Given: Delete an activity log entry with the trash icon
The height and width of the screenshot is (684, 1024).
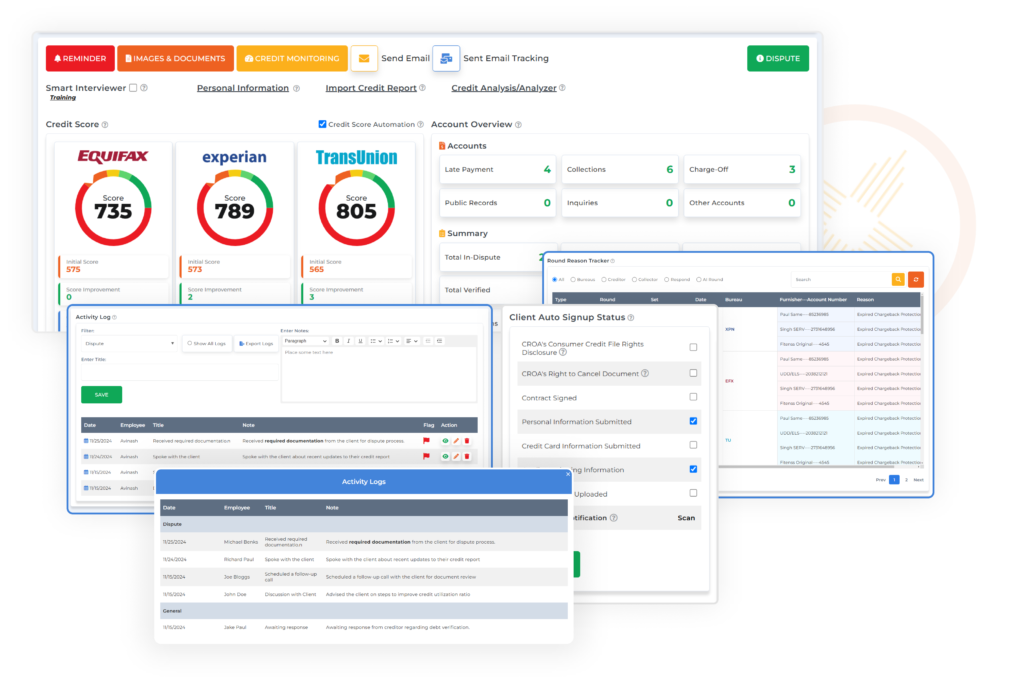Looking at the screenshot, I should click(x=466, y=441).
